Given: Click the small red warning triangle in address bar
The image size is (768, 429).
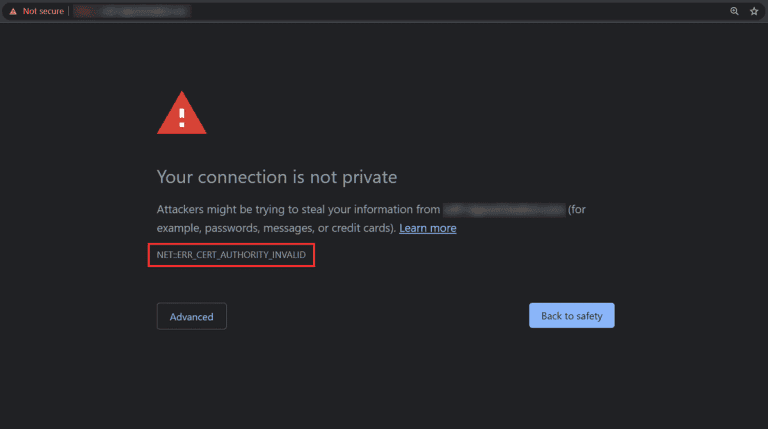Looking at the screenshot, I should (13, 11).
